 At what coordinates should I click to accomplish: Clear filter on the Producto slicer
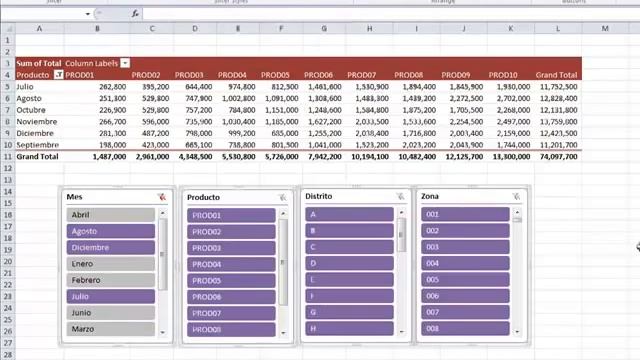(282, 198)
